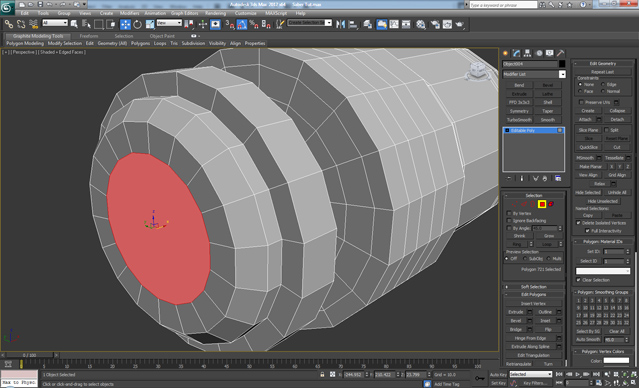Screen dimensions: 639x388
Task: Open the Material Editor teapot render icon
Action: coord(460,24)
